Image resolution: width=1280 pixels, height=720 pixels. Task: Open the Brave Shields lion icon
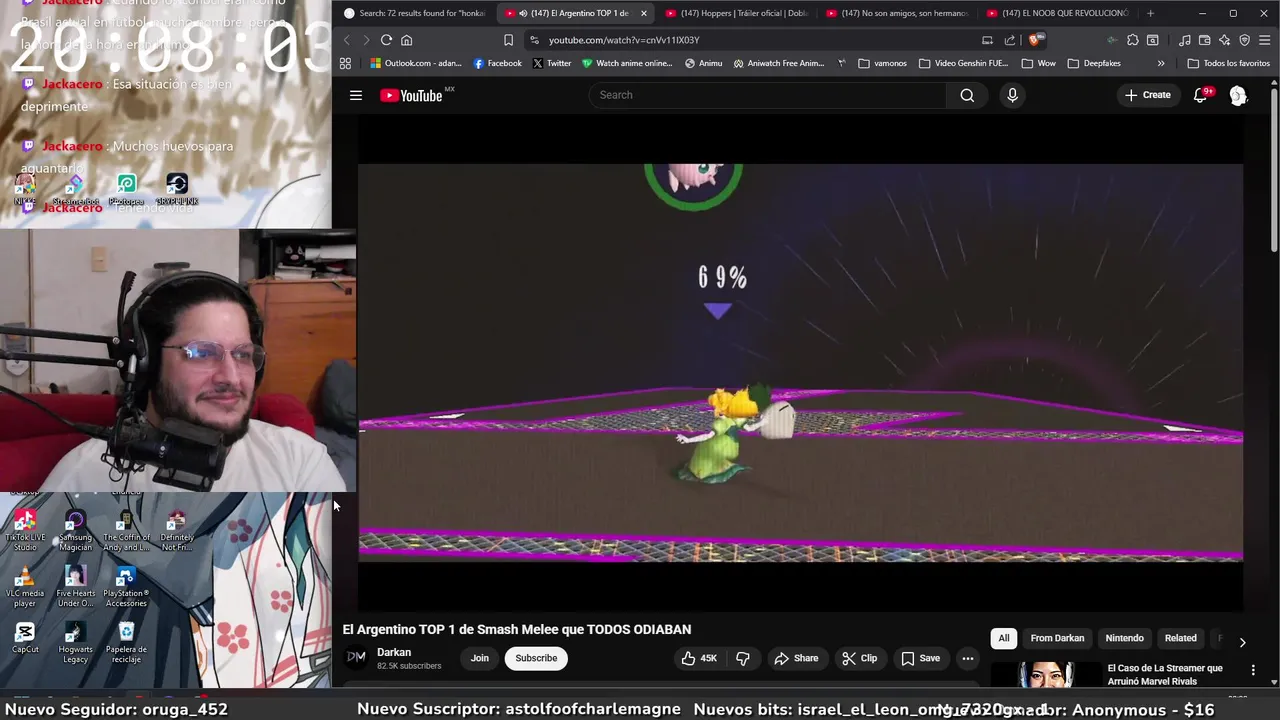1036,40
